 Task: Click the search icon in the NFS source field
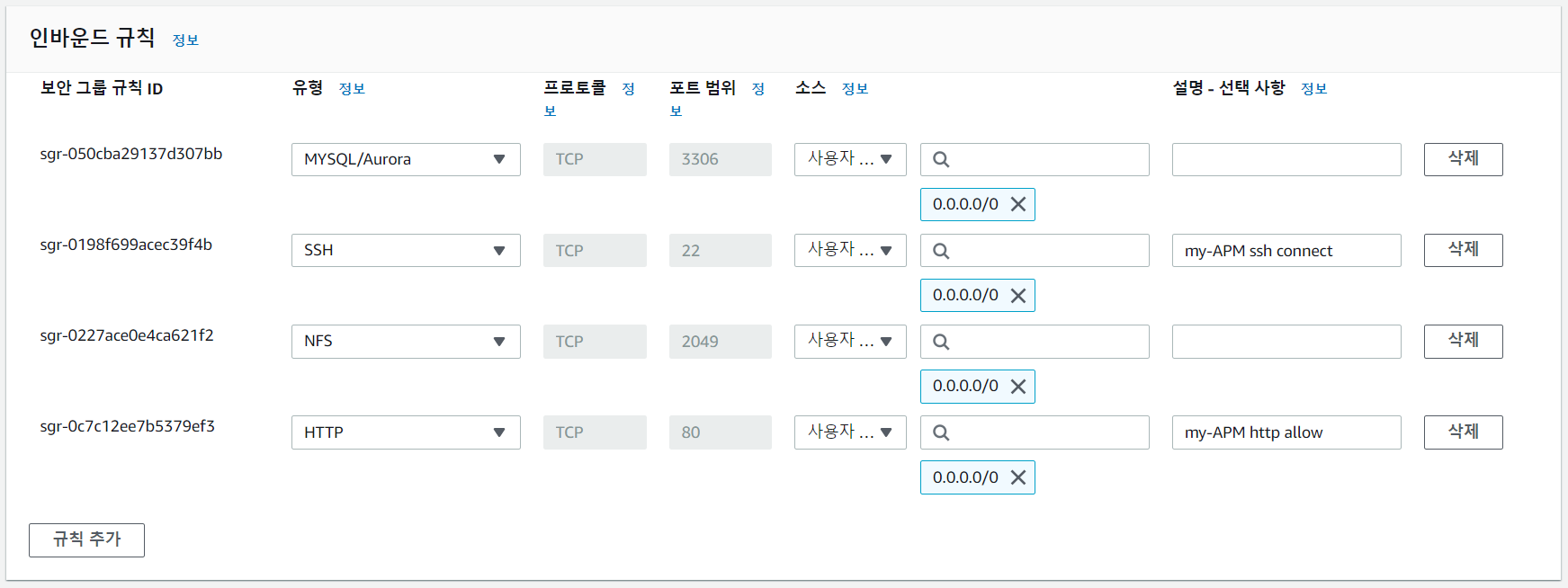click(941, 342)
